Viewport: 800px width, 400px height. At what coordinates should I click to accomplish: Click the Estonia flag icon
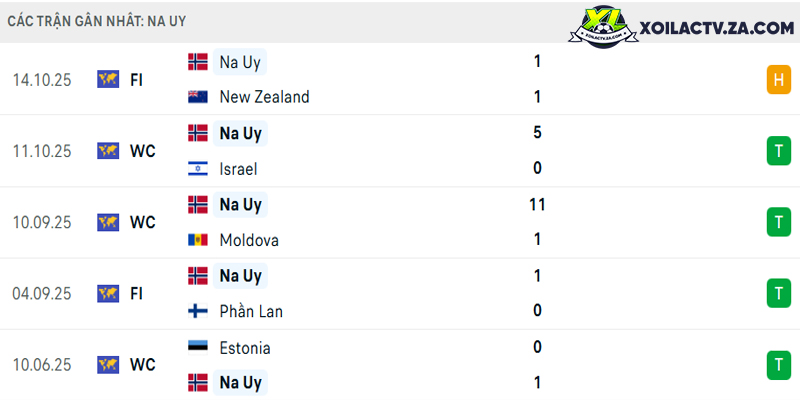click(x=198, y=347)
